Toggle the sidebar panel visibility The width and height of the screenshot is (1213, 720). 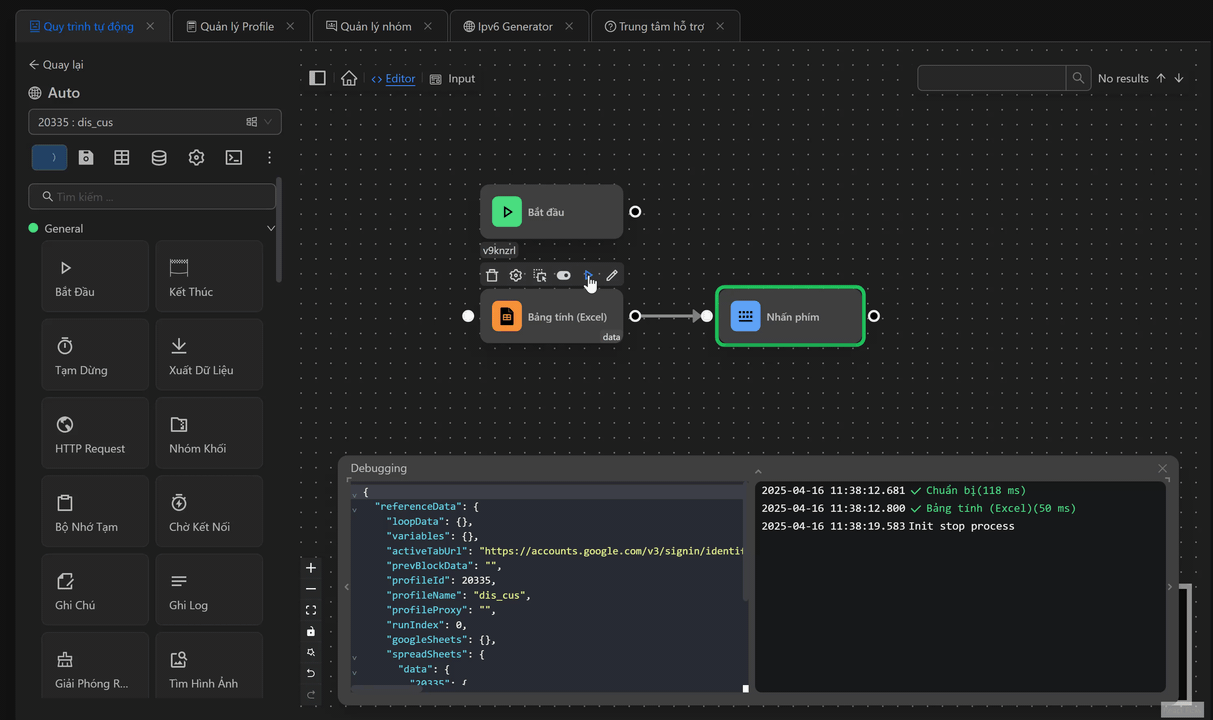pos(317,78)
